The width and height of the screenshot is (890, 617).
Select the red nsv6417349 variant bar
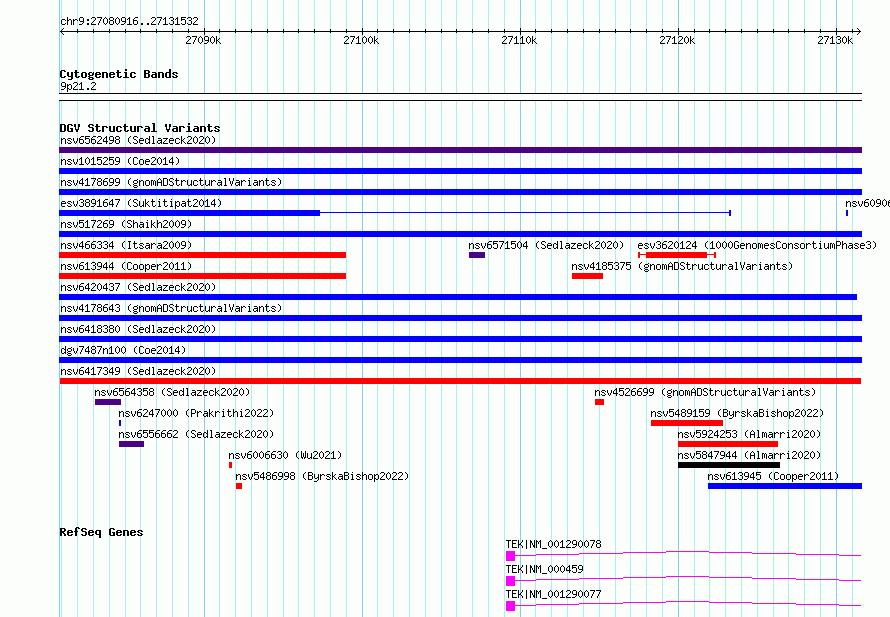(460, 381)
